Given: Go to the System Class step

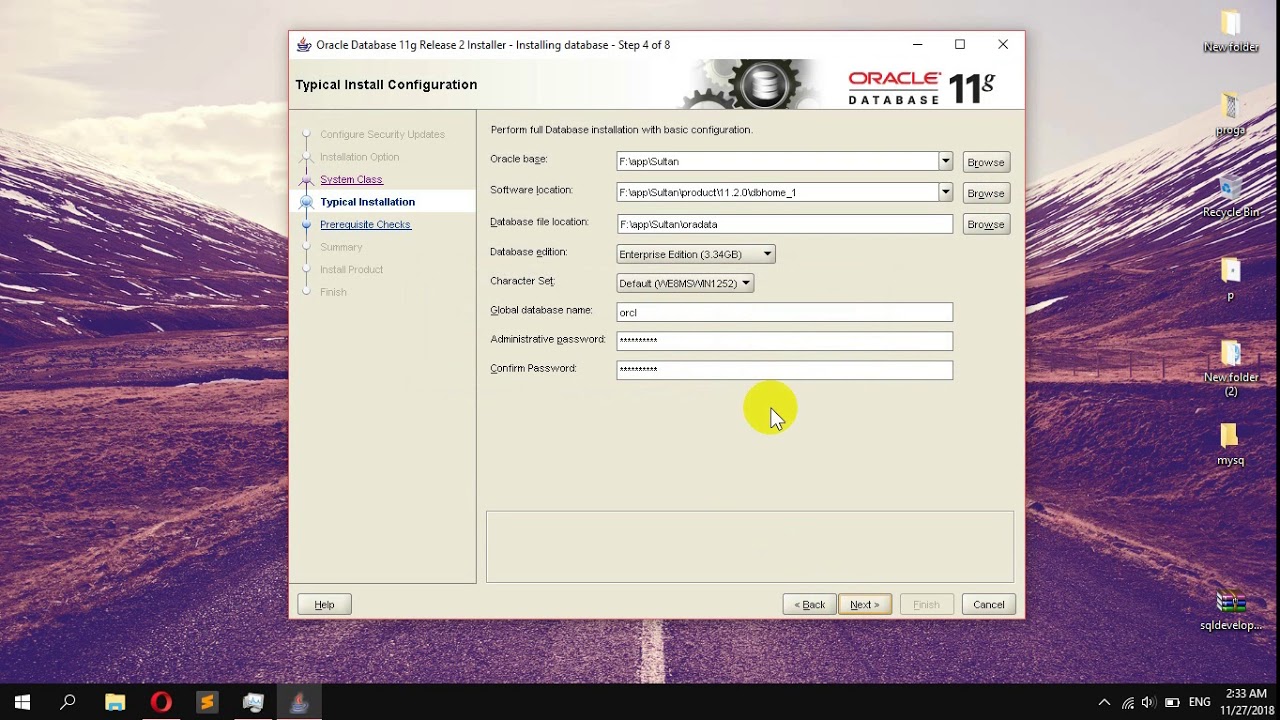Looking at the screenshot, I should point(351,179).
